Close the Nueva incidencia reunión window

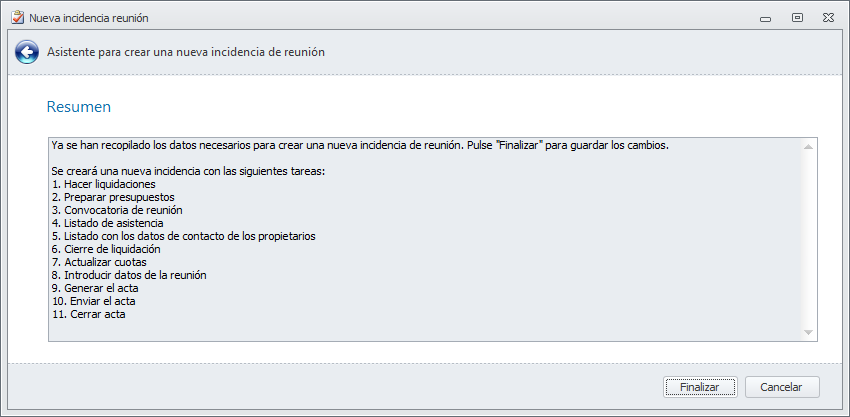pos(828,18)
